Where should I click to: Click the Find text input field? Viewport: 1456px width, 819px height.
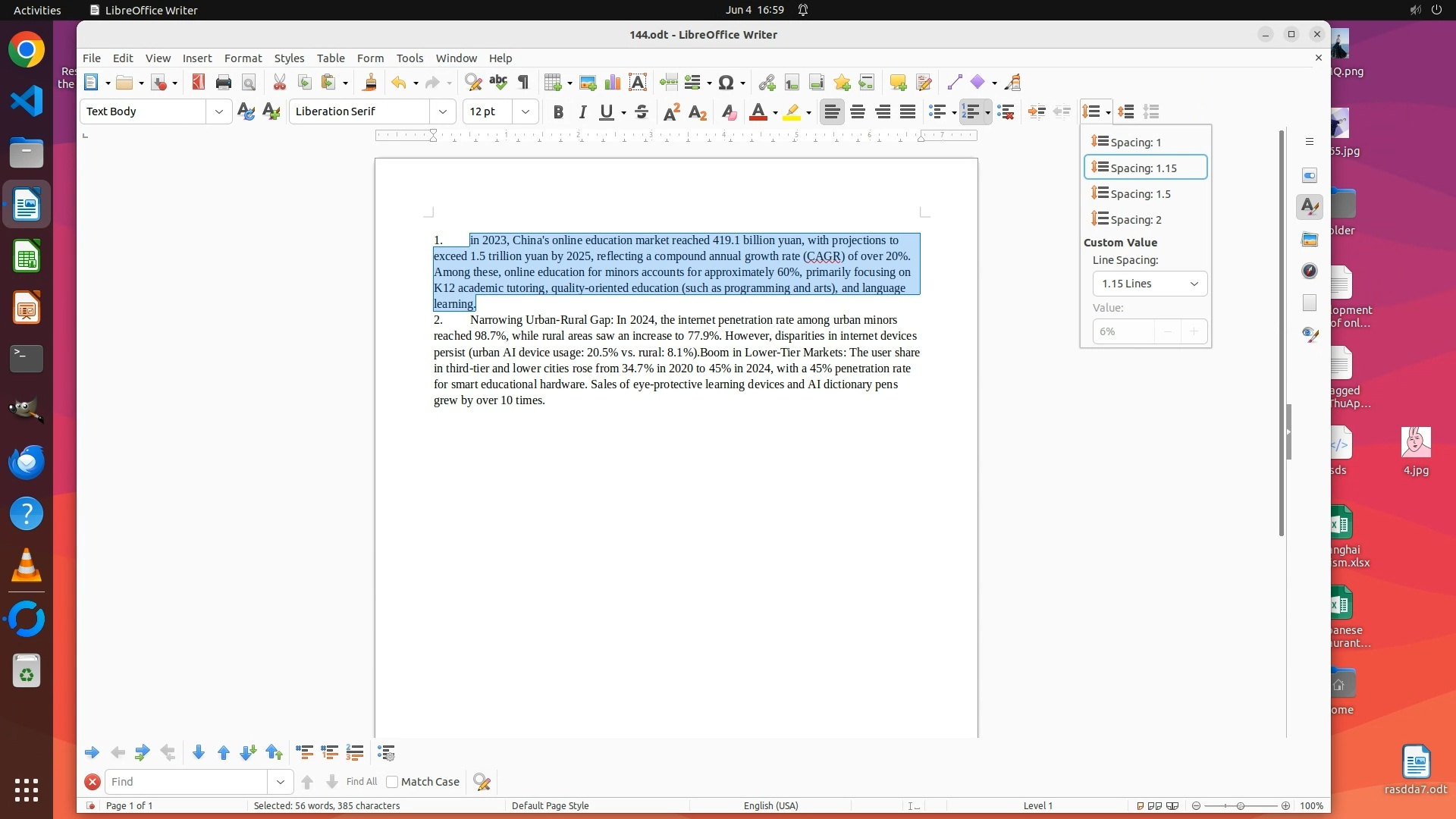(187, 782)
